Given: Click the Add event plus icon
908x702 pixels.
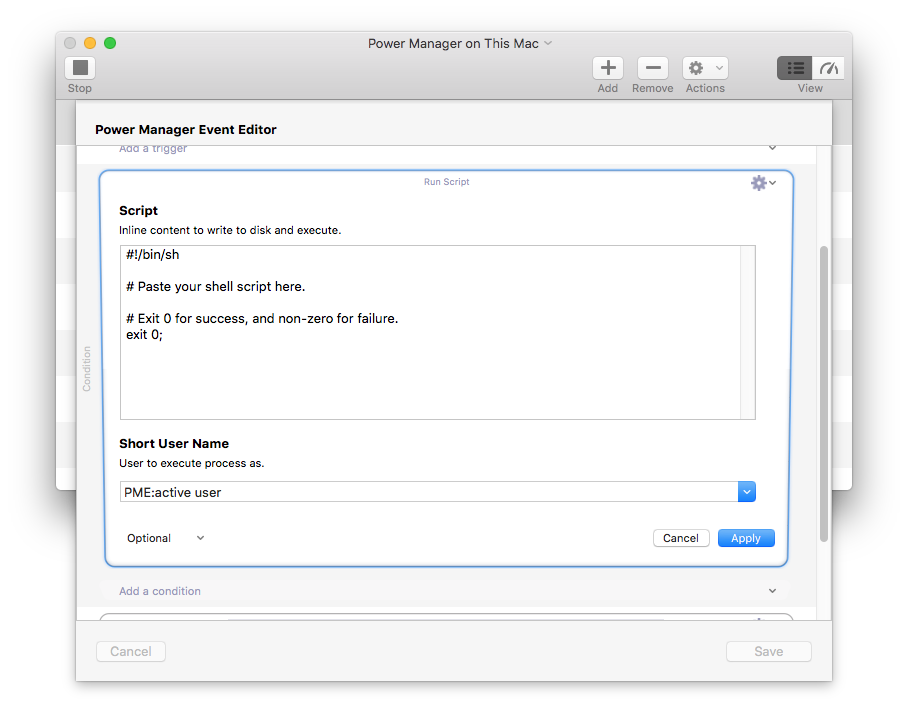Looking at the screenshot, I should [607, 68].
